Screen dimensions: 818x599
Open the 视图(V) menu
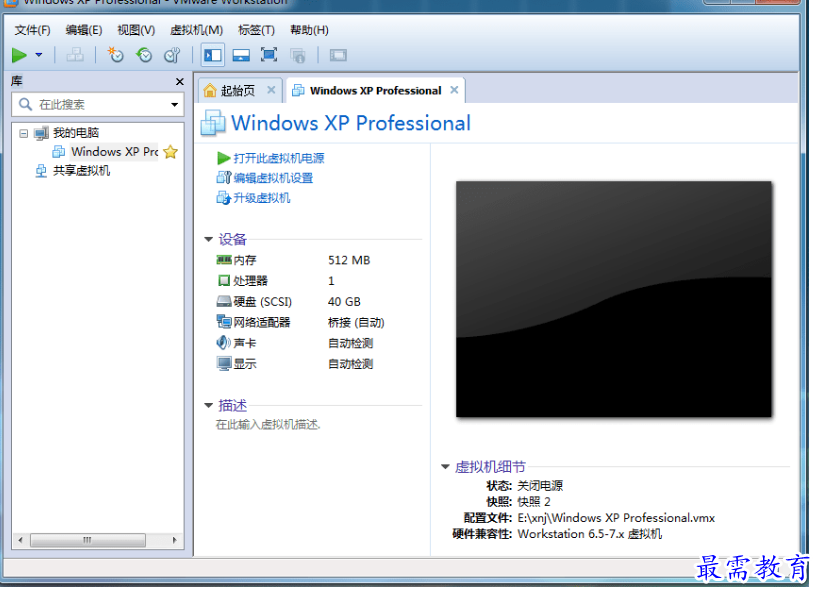[136, 30]
